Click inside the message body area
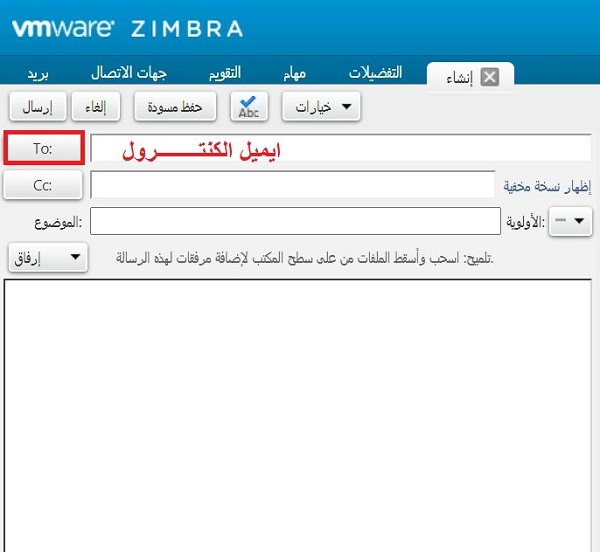 298,415
